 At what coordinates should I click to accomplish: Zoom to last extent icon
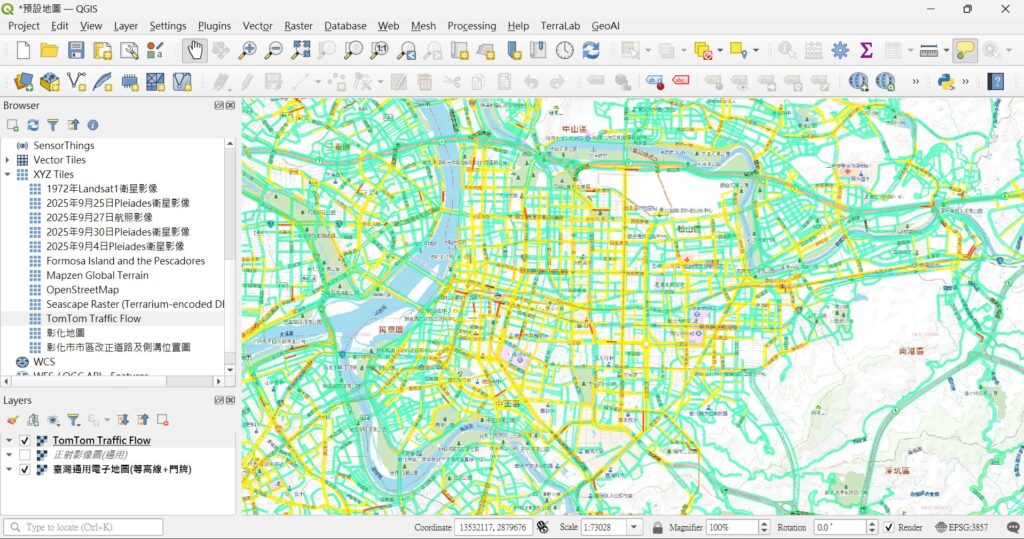tap(407, 50)
